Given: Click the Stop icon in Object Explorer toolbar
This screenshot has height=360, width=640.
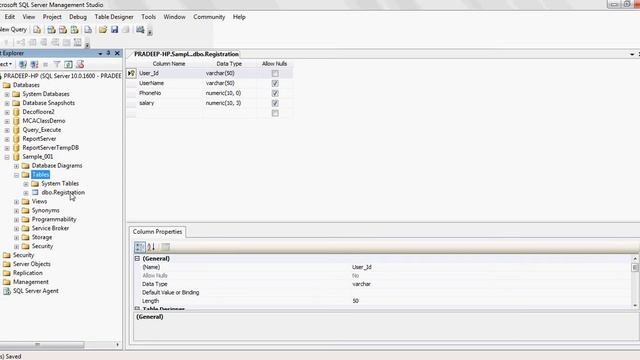Looking at the screenshot, I should pyautogui.click(x=46, y=64).
